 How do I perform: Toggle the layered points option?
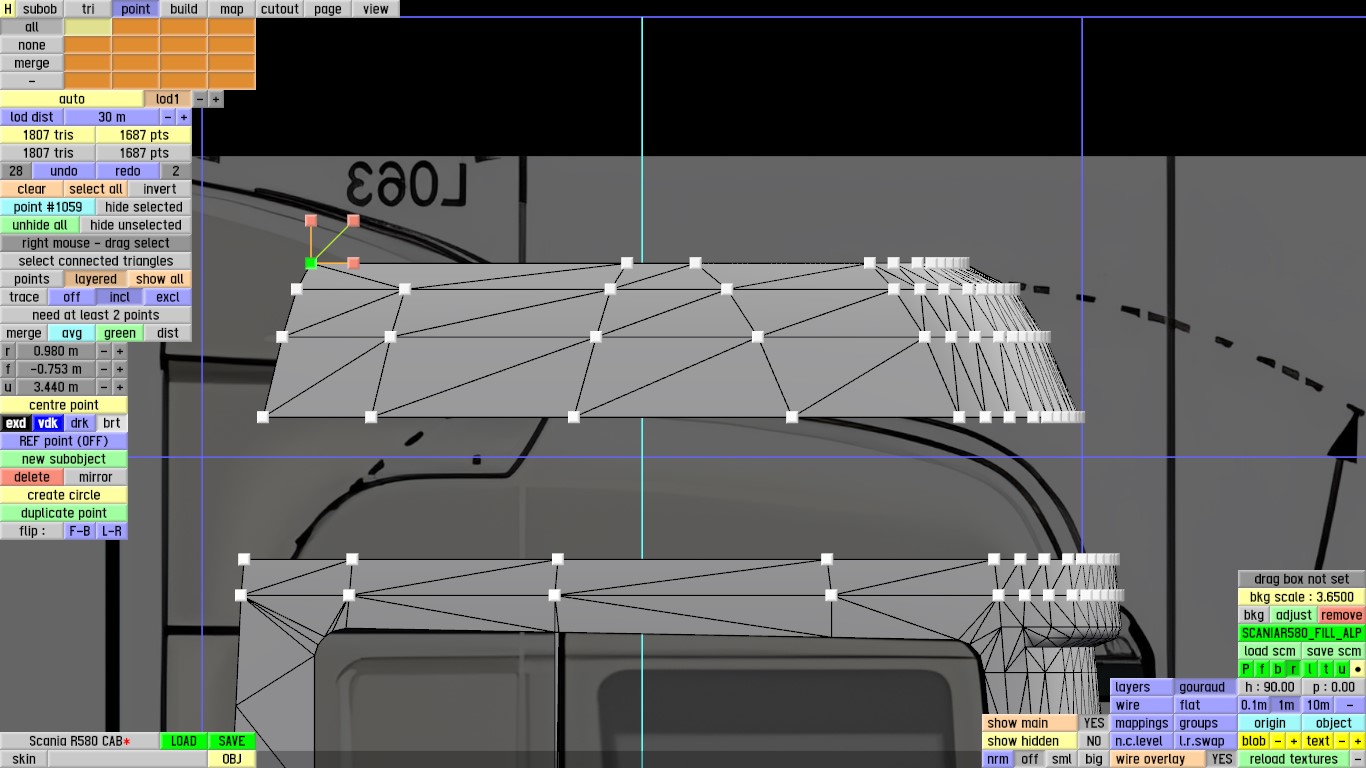(96, 279)
